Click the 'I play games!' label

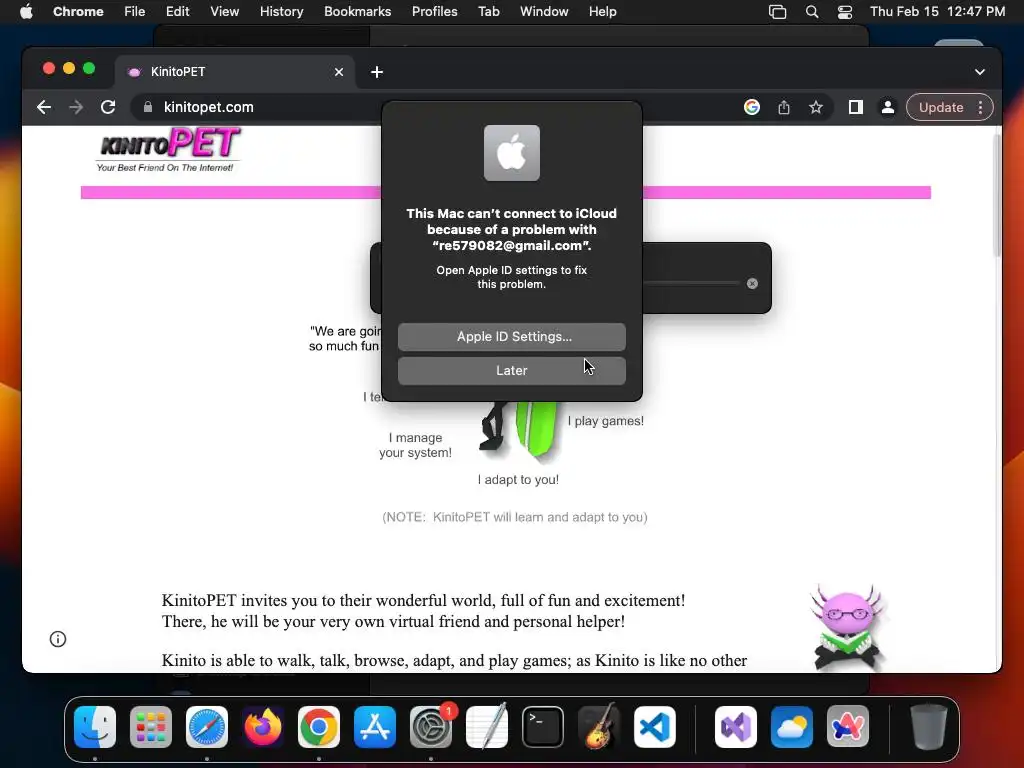pos(605,421)
